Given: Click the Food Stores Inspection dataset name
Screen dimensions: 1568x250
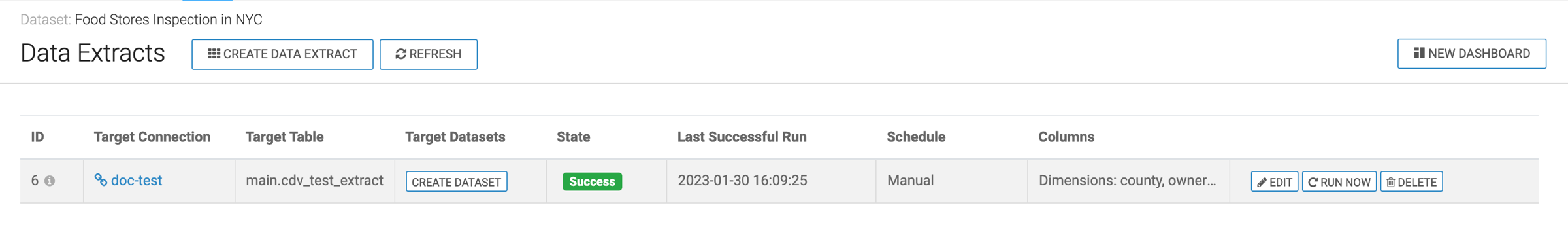Looking at the screenshot, I should pyautogui.click(x=169, y=20).
